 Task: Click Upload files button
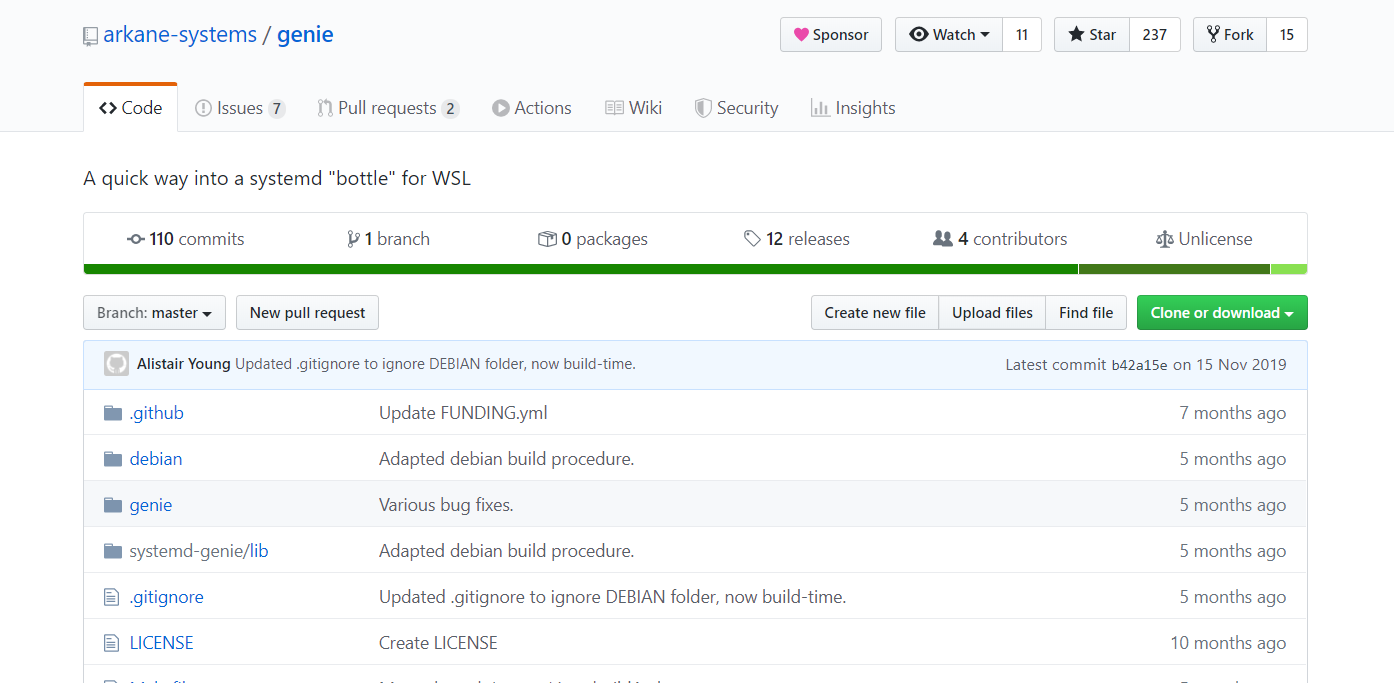point(992,313)
